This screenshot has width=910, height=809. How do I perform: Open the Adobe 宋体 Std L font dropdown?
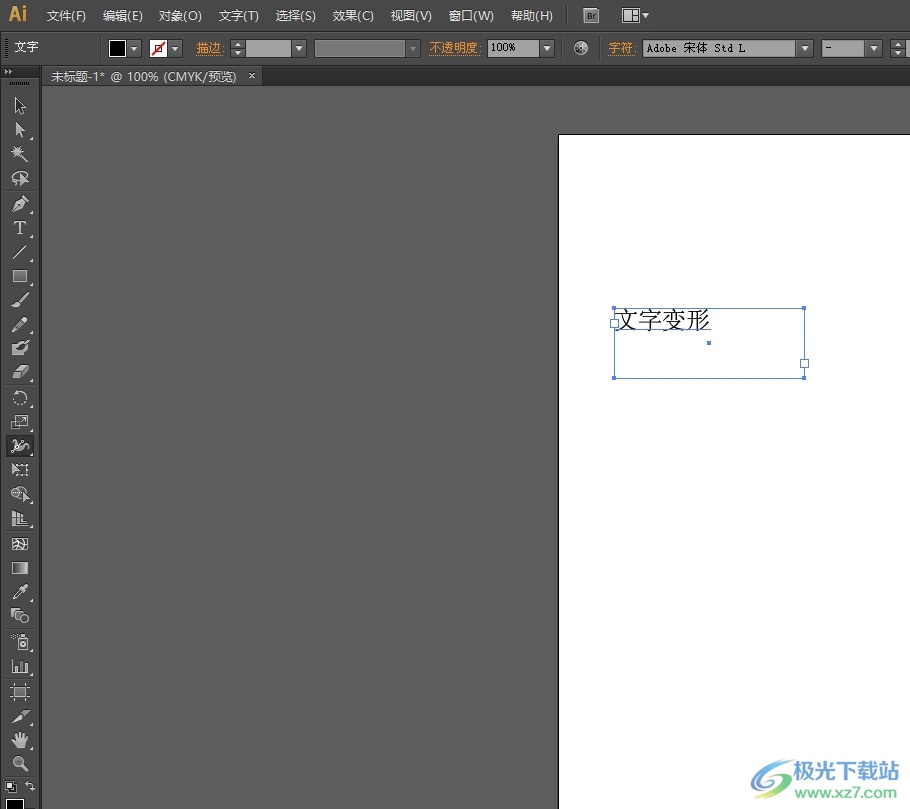pyautogui.click(x=804, y=48)
